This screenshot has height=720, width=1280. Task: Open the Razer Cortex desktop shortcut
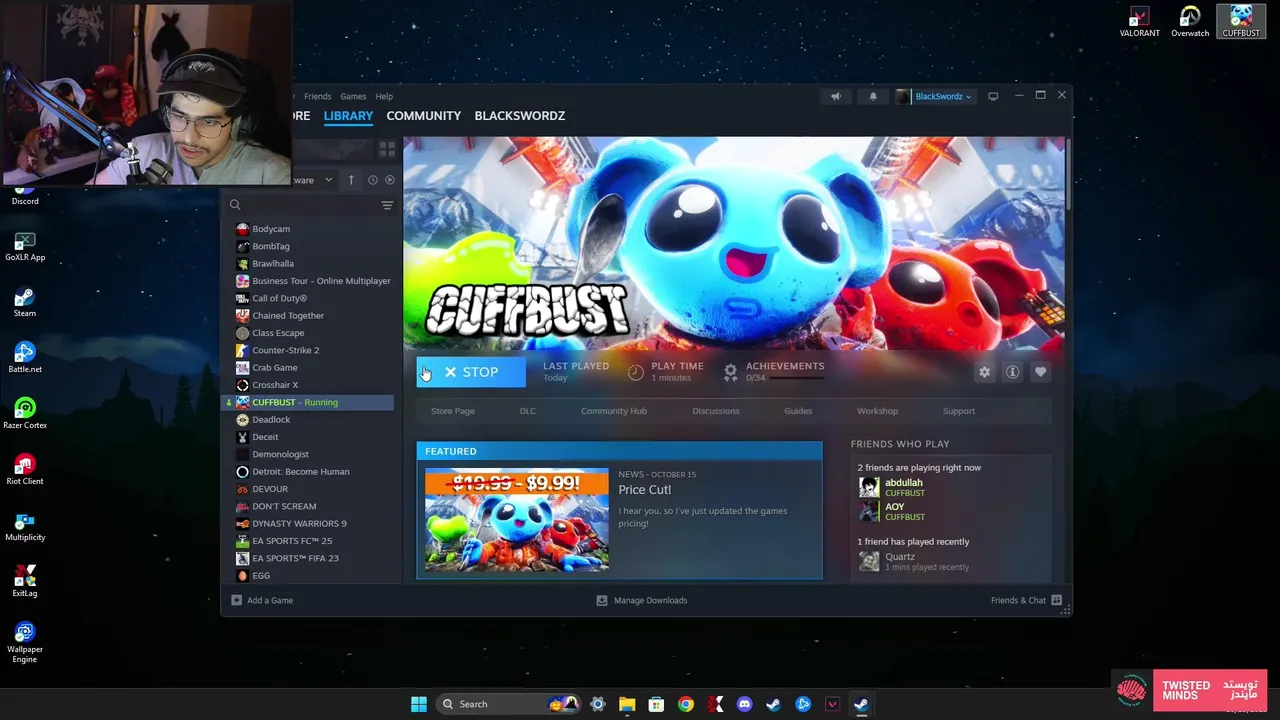click(x=25, y=414)
